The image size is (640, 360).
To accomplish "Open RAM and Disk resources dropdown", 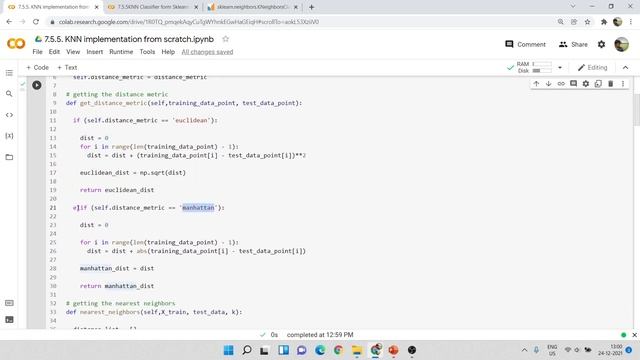I will point(560,67).
